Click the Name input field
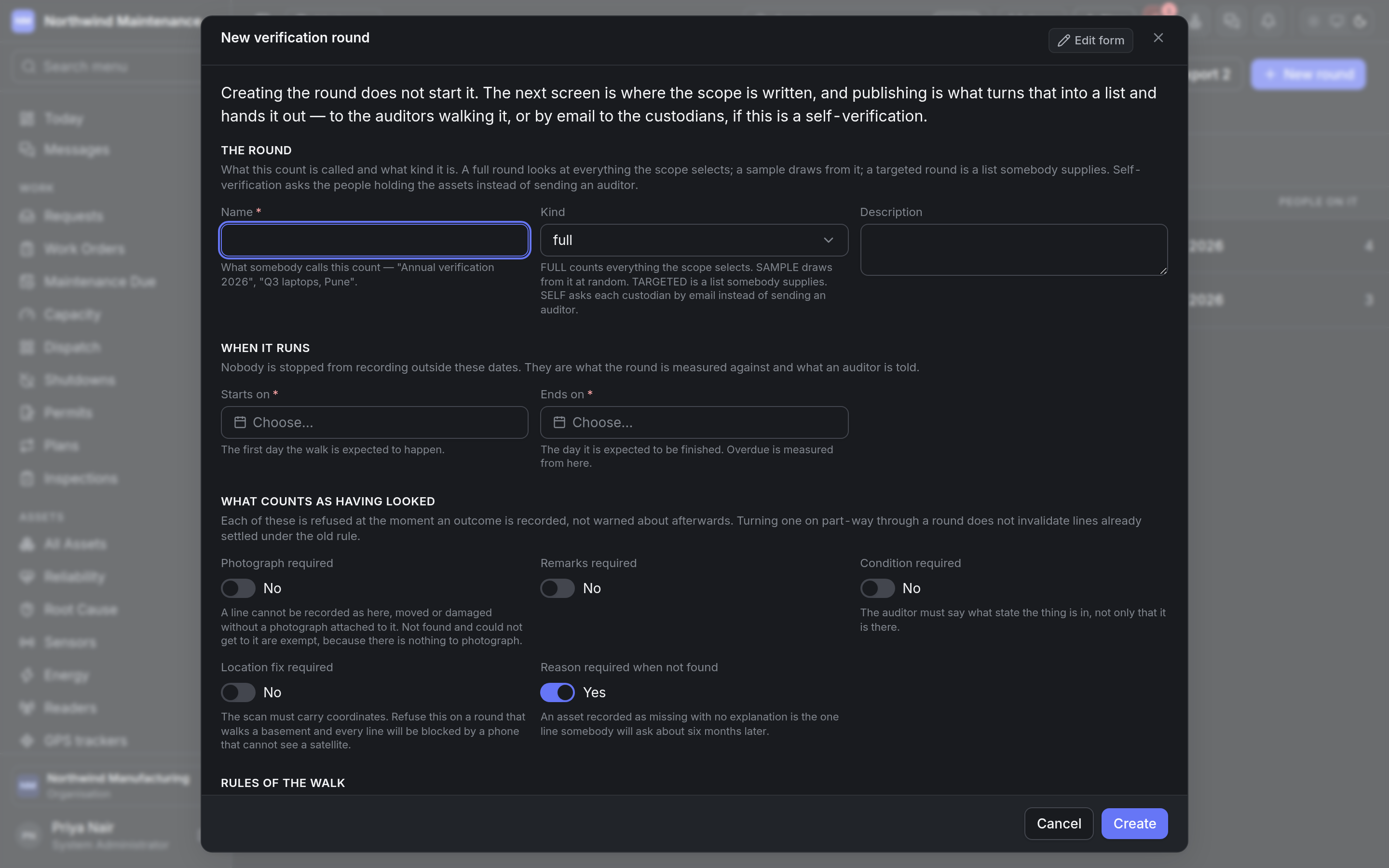The width and height of the screenshot is (1389, 868). [374, 240]
